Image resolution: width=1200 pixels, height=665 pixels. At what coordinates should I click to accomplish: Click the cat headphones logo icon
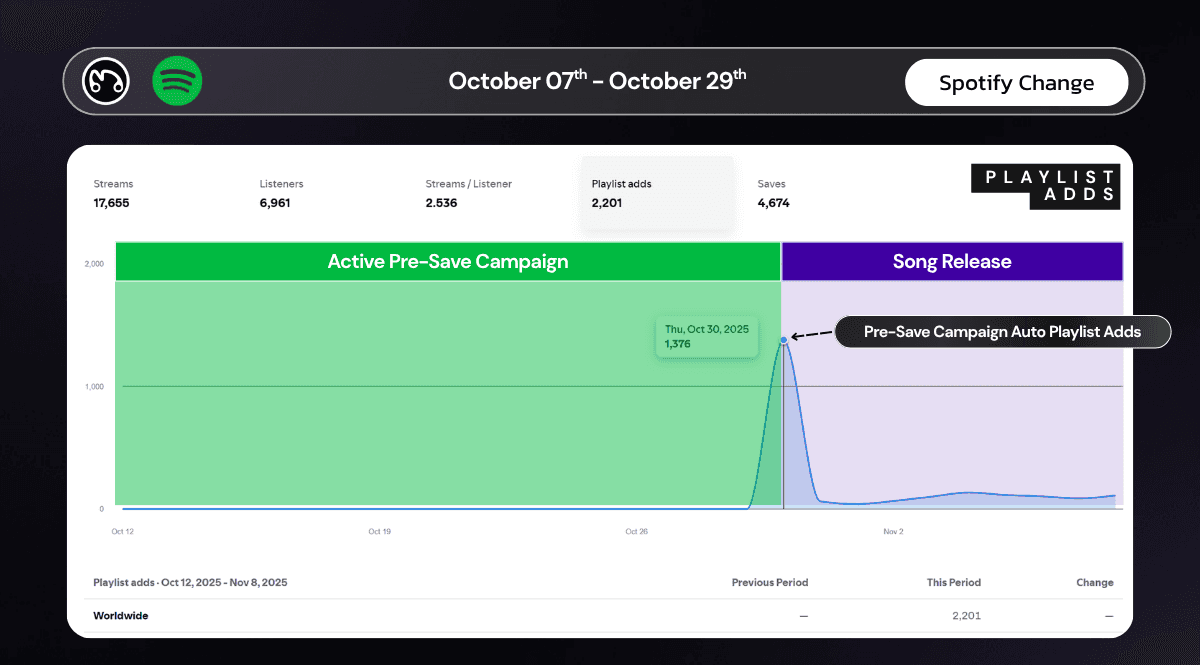(104, 82)
